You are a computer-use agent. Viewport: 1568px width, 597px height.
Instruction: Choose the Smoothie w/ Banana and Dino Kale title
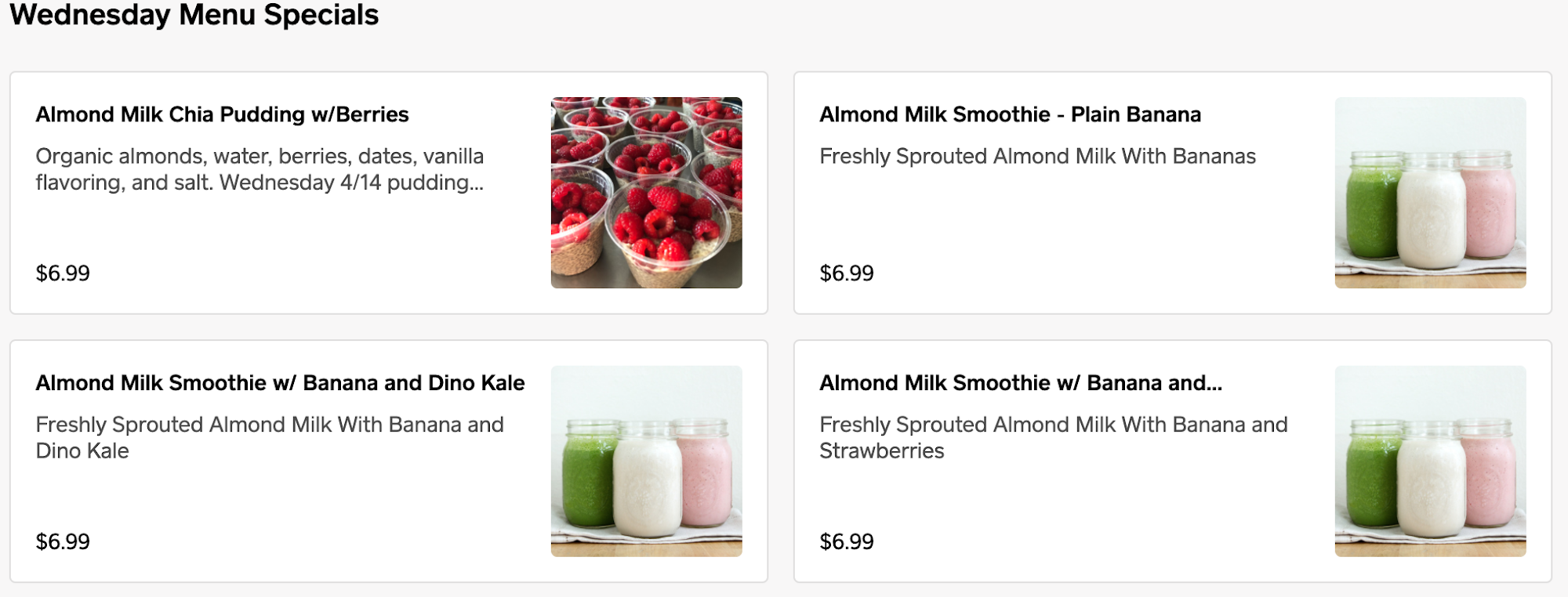(280, 383)
